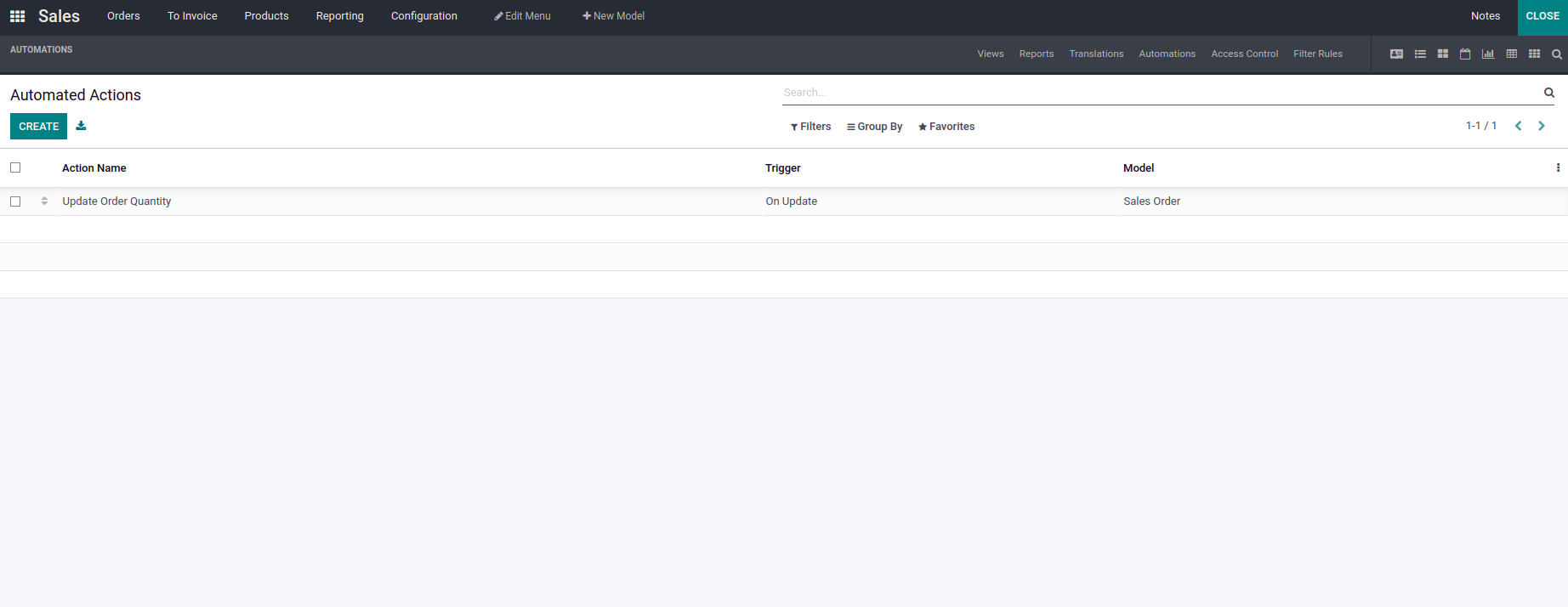Go to the next page arrow

(1542, 126)
